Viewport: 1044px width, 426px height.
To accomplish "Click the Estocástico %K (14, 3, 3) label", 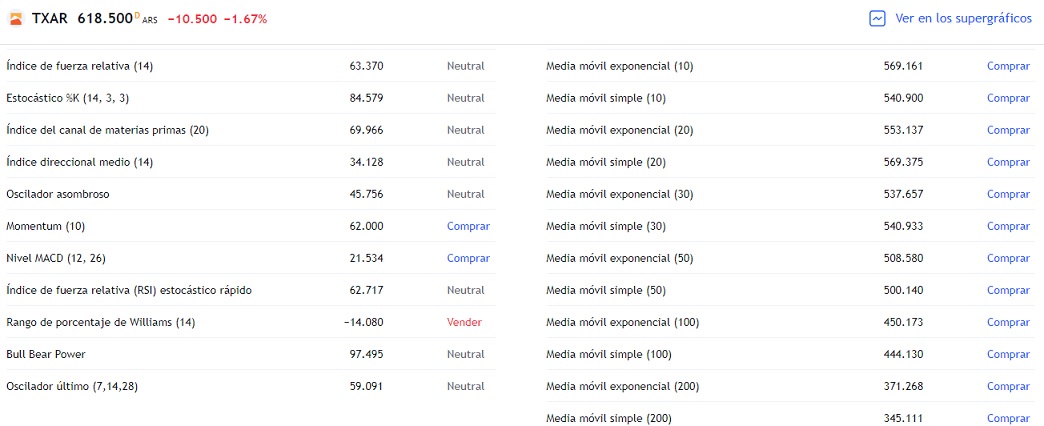I will point(68,98).
